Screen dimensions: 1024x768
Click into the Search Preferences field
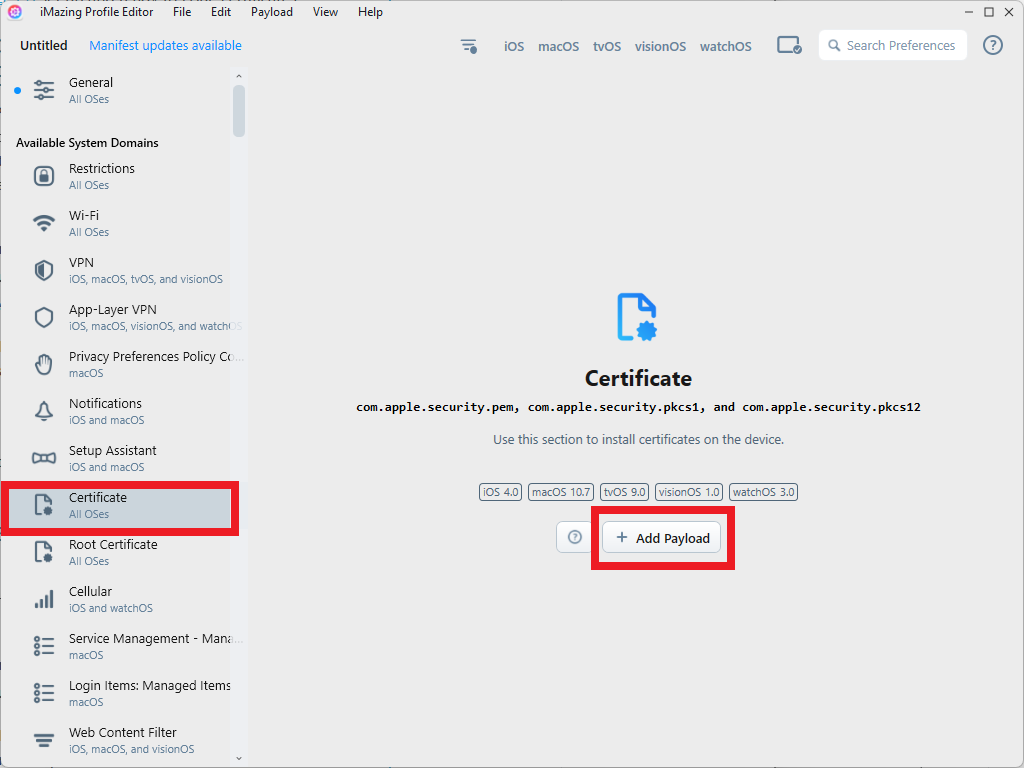pos(893,45)
